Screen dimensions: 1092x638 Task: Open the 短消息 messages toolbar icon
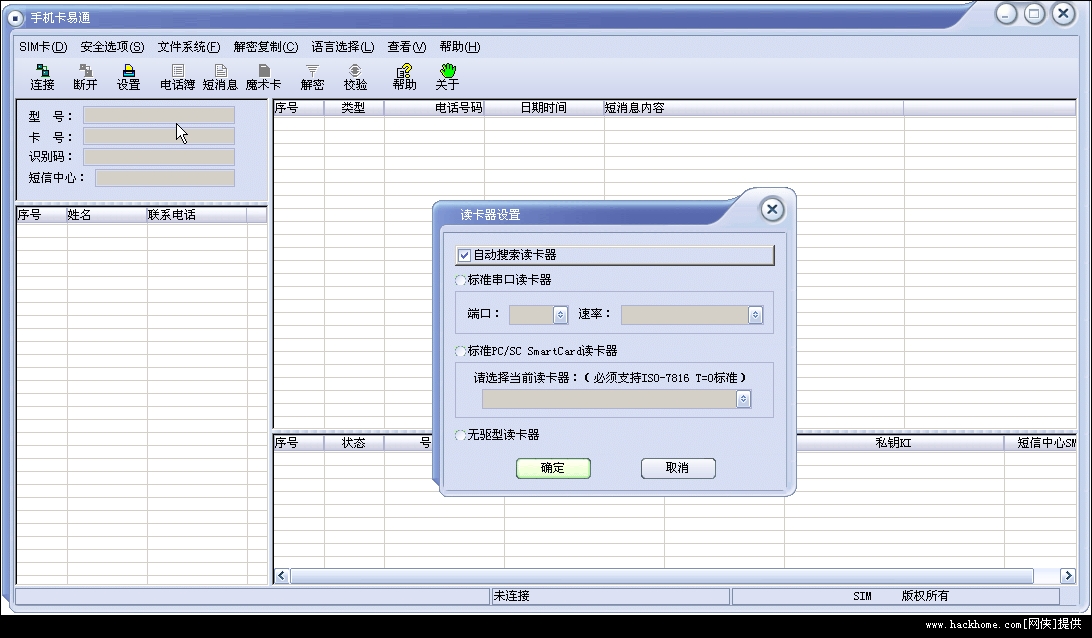coord(220,77)
